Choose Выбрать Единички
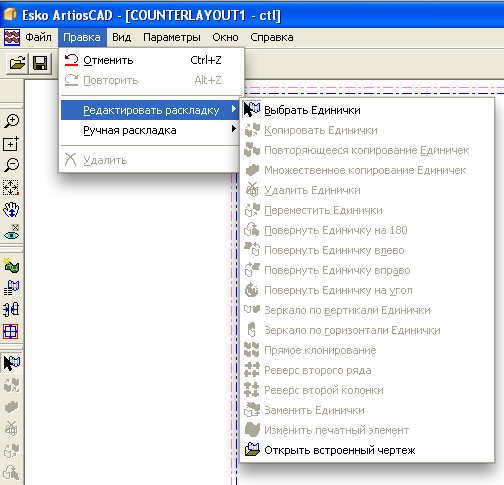Viewport: 504px width, 485px height. pyautogui.click(x=367, y=110)
